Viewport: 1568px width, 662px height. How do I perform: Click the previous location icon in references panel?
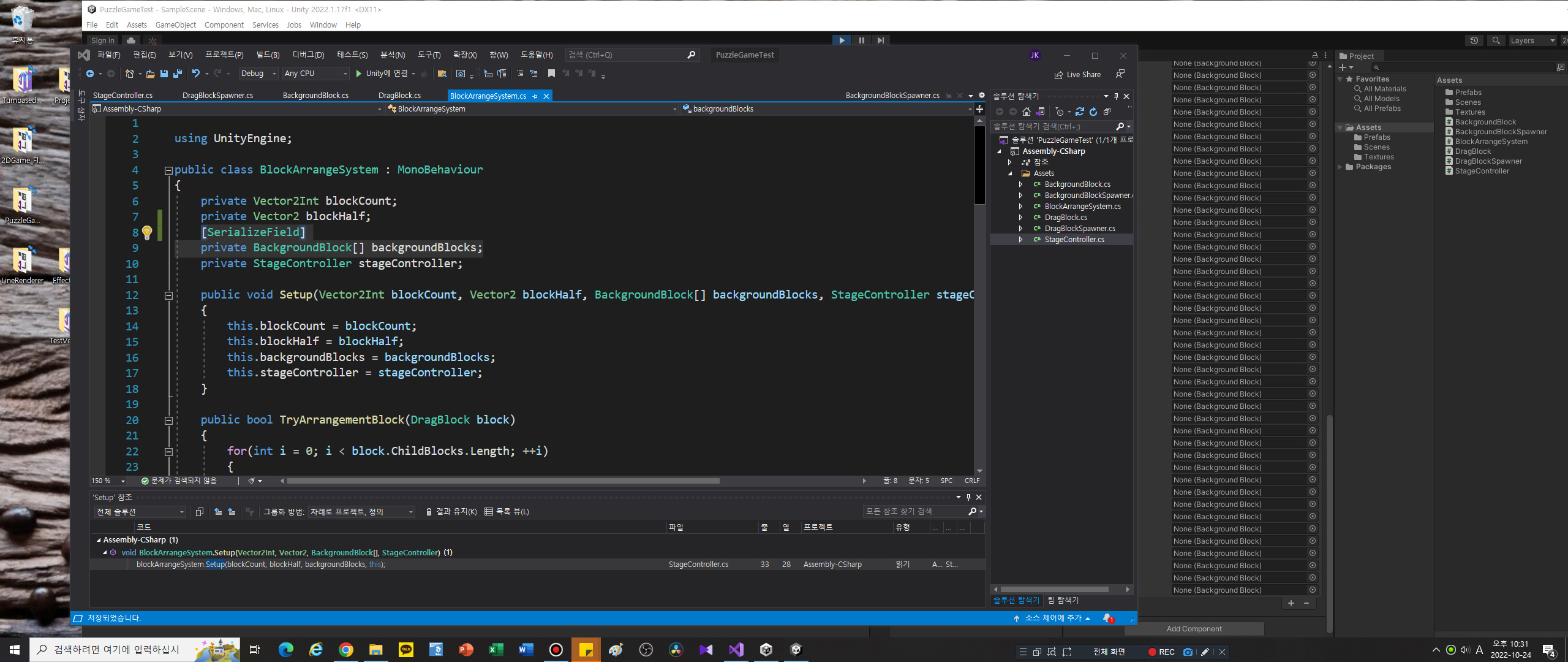coord(218,512)
